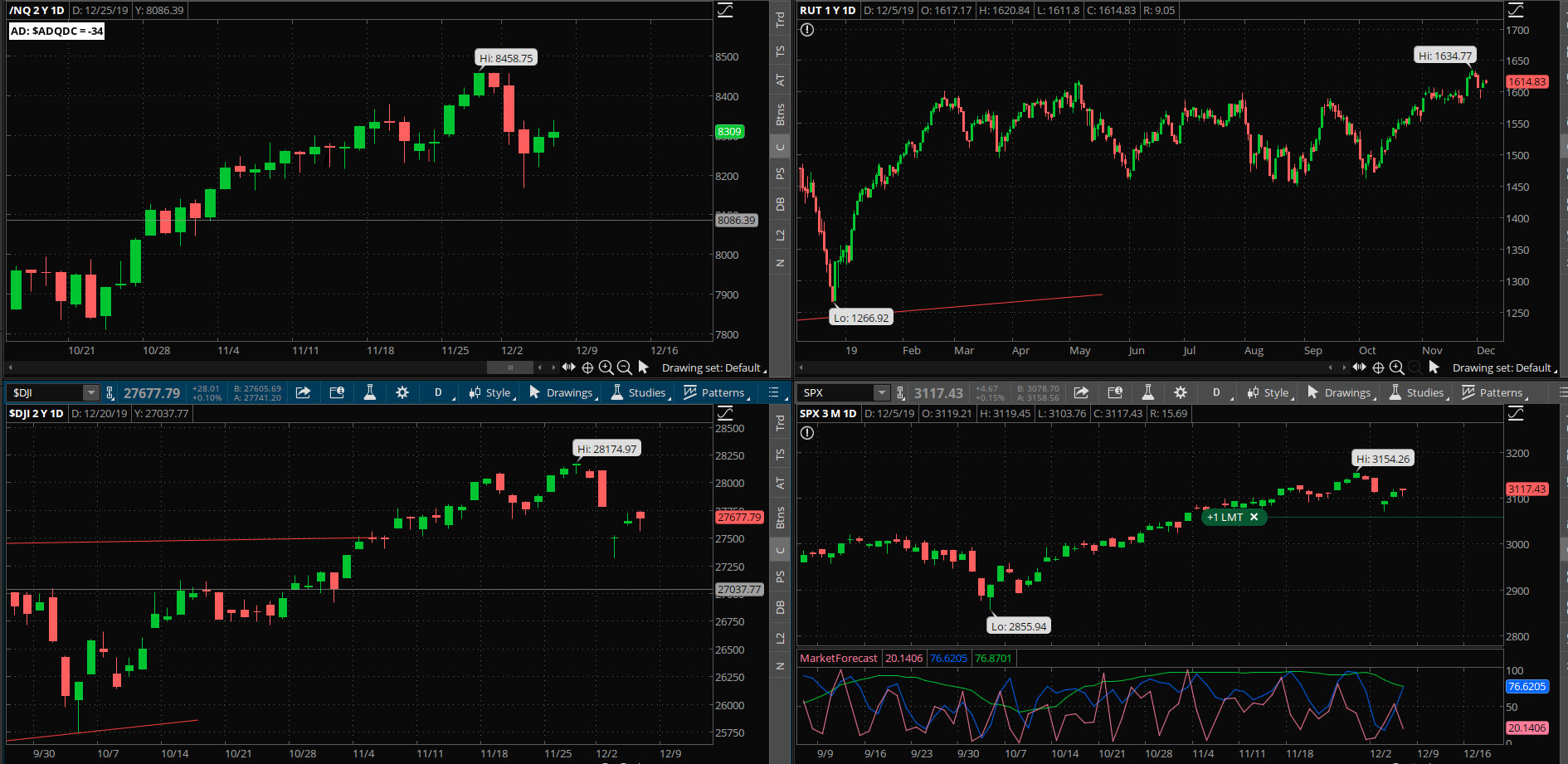Click the flask icon in SPX toolbar

1148,392
